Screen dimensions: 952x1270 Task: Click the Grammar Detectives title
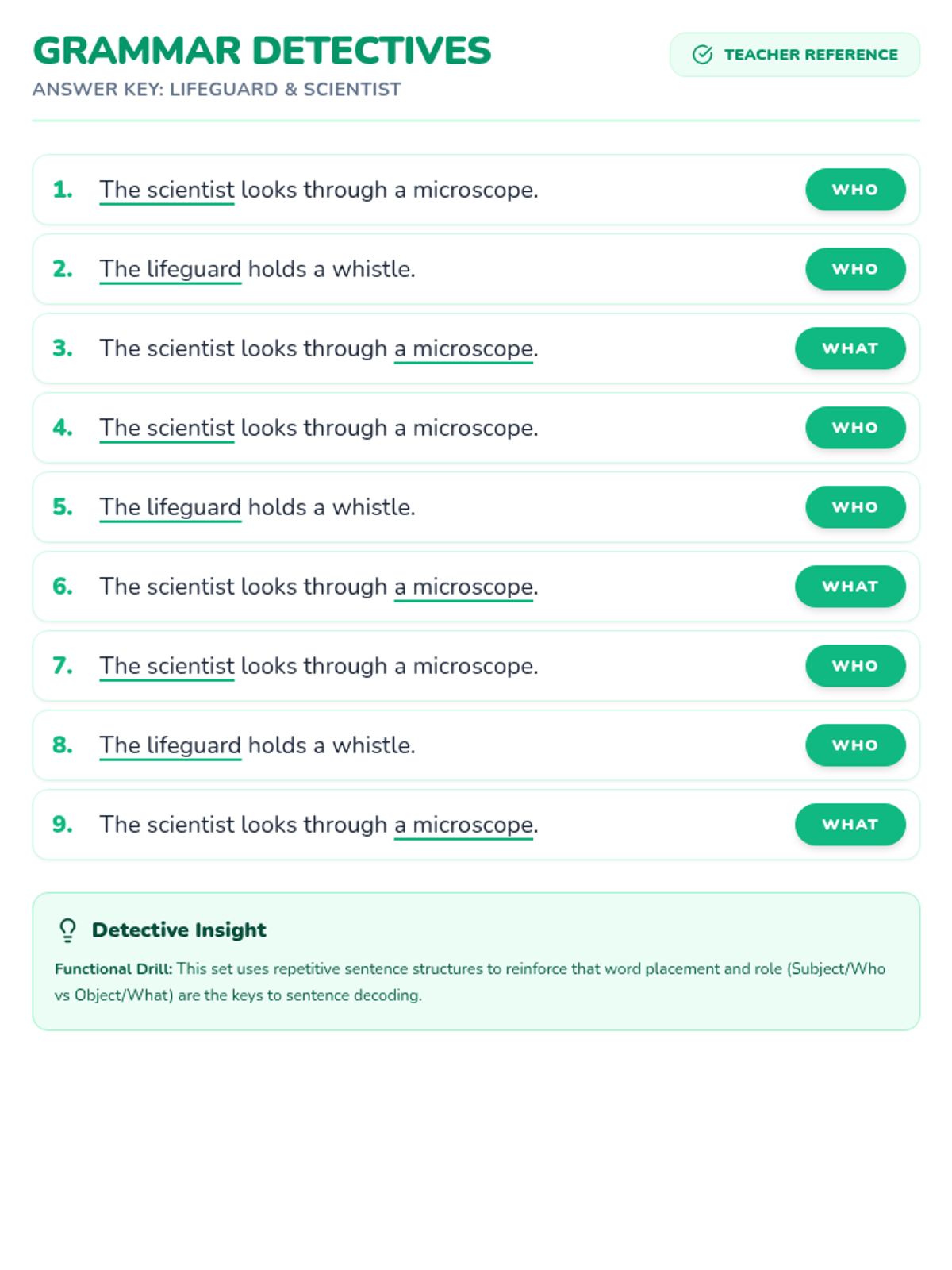pos(262,51)
